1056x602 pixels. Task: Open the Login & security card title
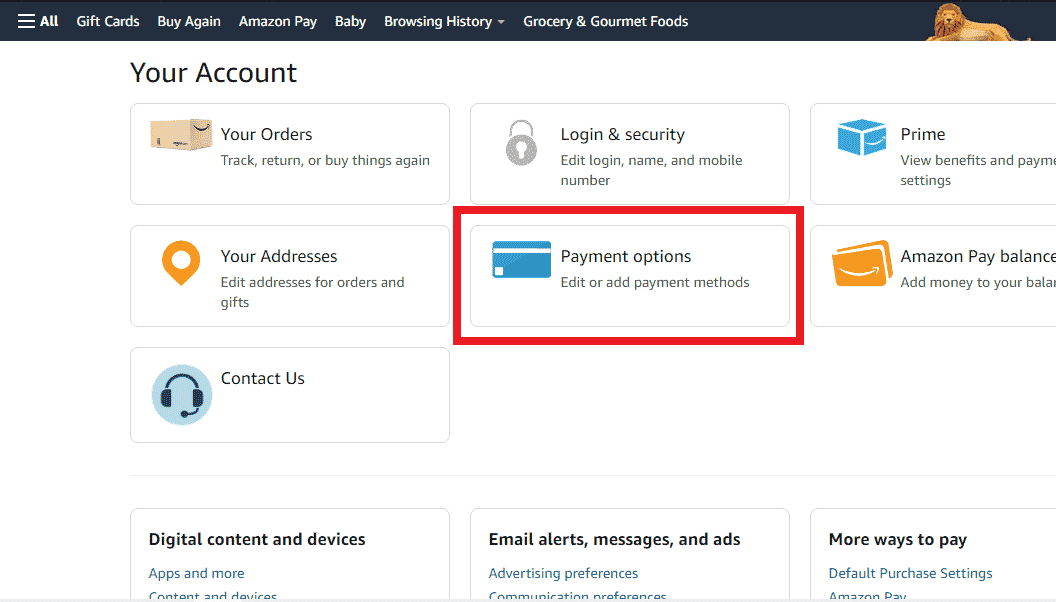(622, 134)
